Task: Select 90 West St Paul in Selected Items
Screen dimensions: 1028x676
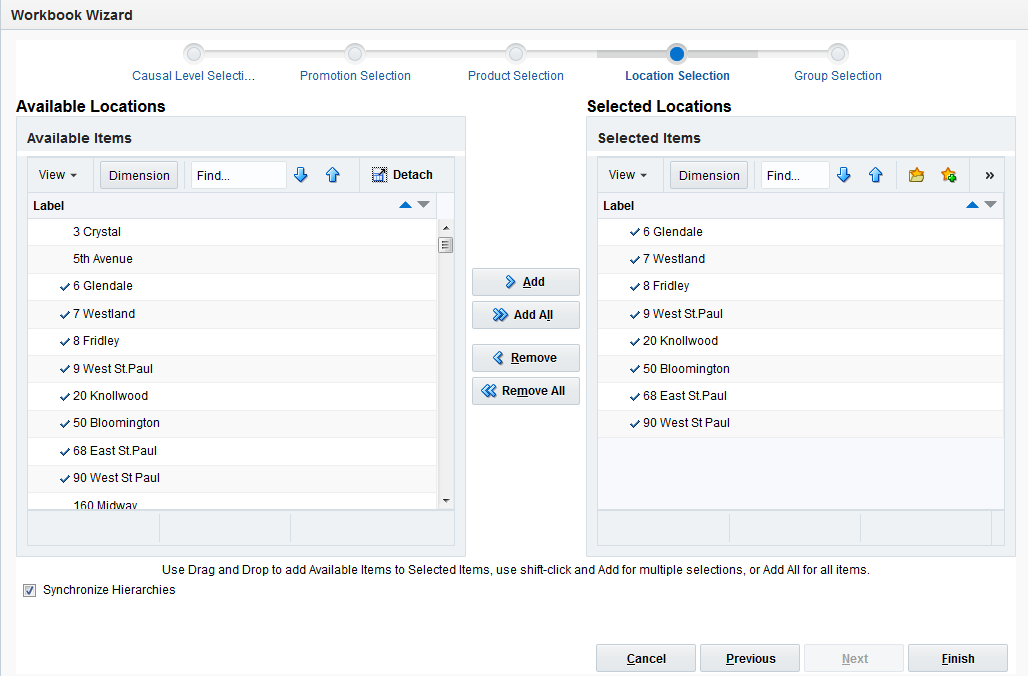Action: click(x=801, y=424)
